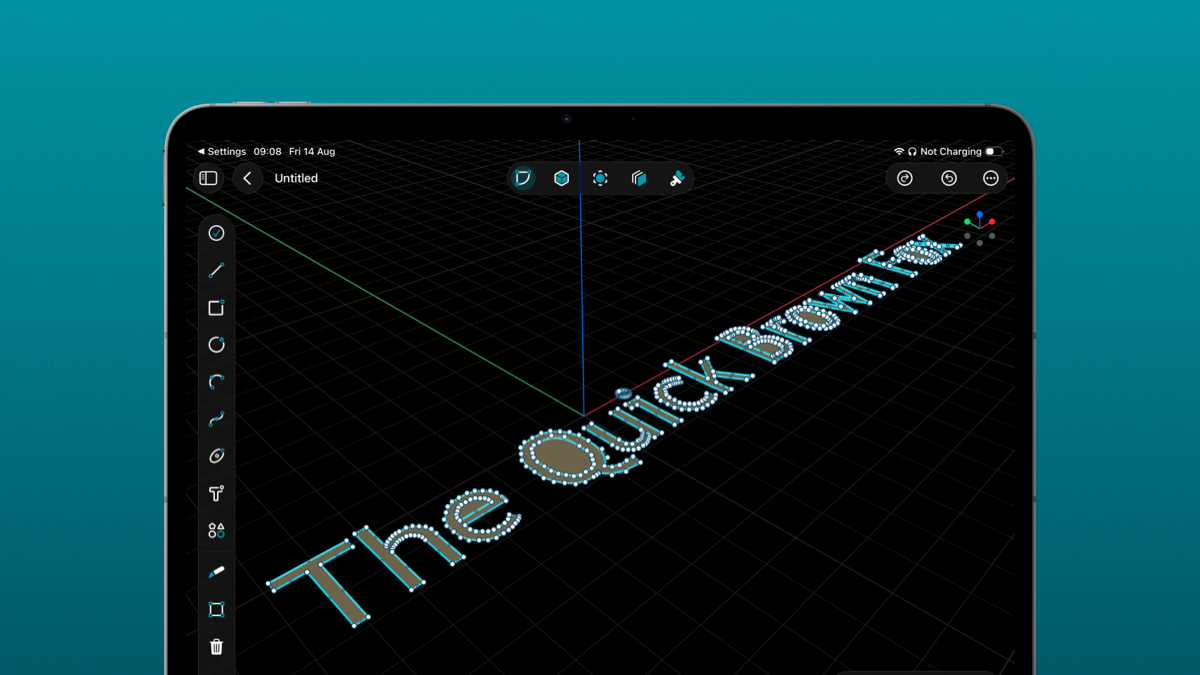The width and height of the screenshot is (1200, 675).
Task: Click the Wi-Fi status icon
Action: pyautogui.click(x=899, y=152)
